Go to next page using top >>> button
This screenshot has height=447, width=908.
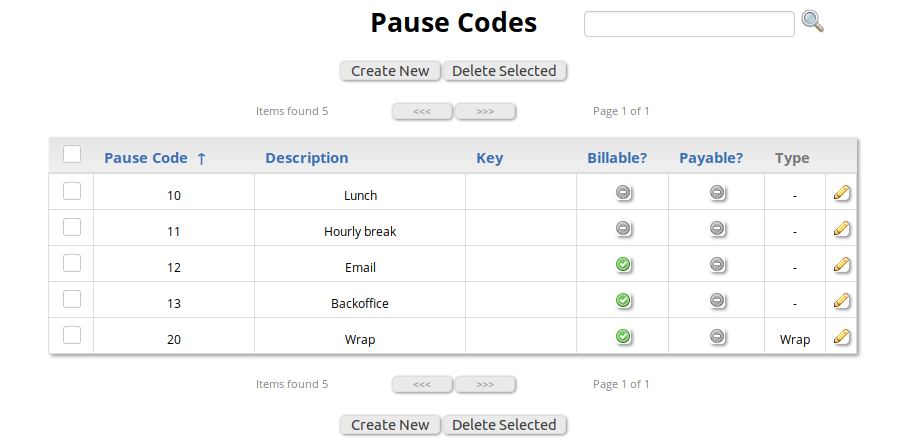485,111
